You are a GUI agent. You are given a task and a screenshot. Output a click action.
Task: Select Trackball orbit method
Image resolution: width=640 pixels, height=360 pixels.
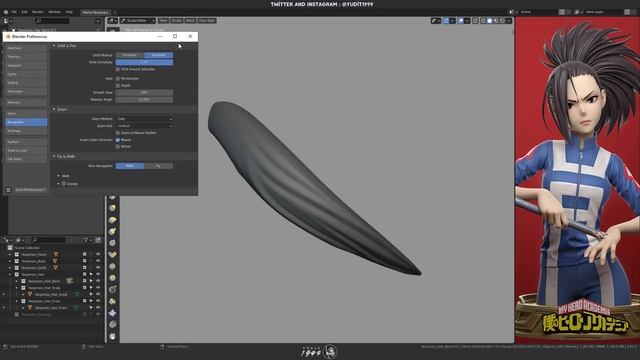point(158,55)
